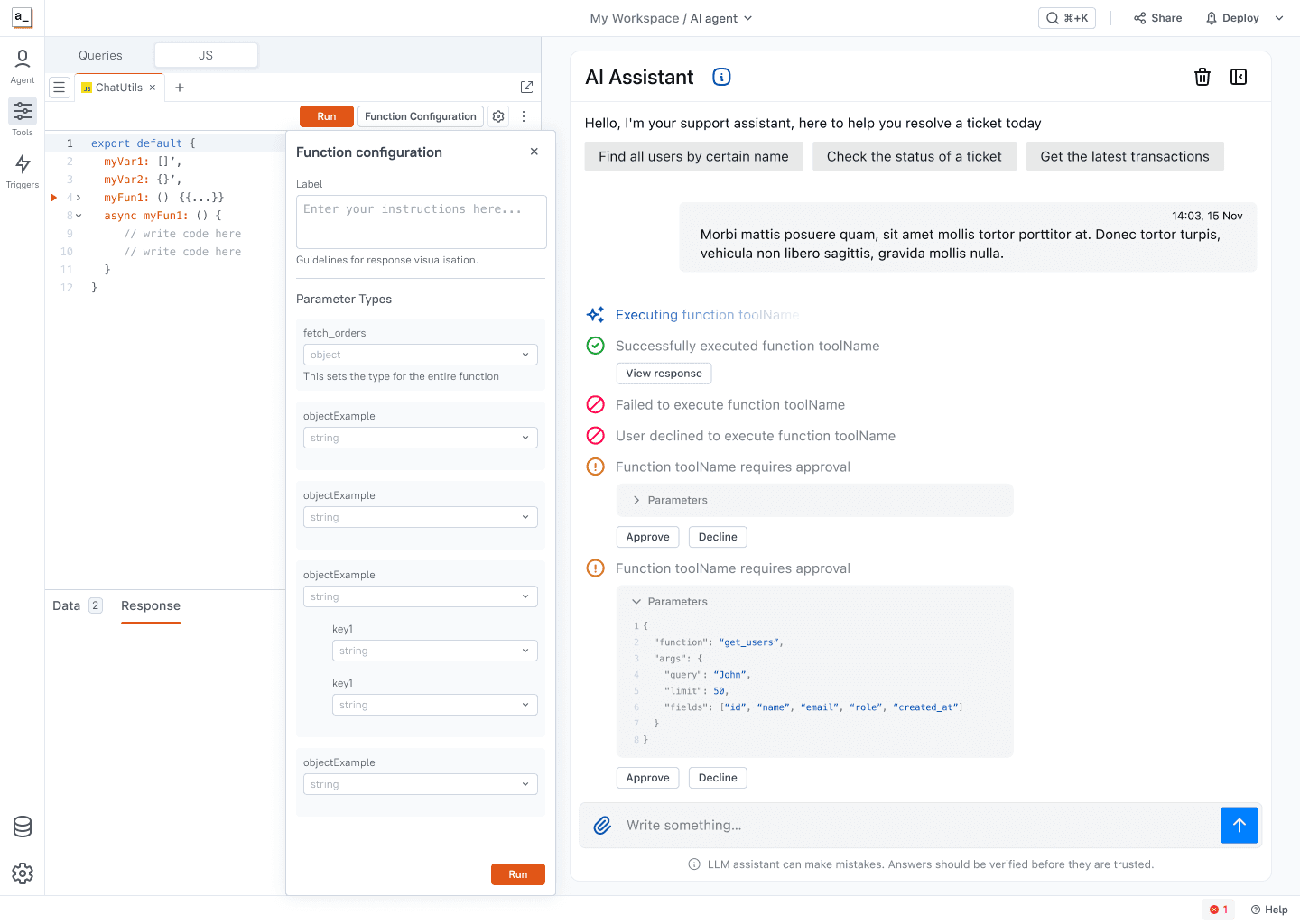Screen dimensions: 1300x924
Task: Click the Deploy button
Action: tap(1232, 18)
